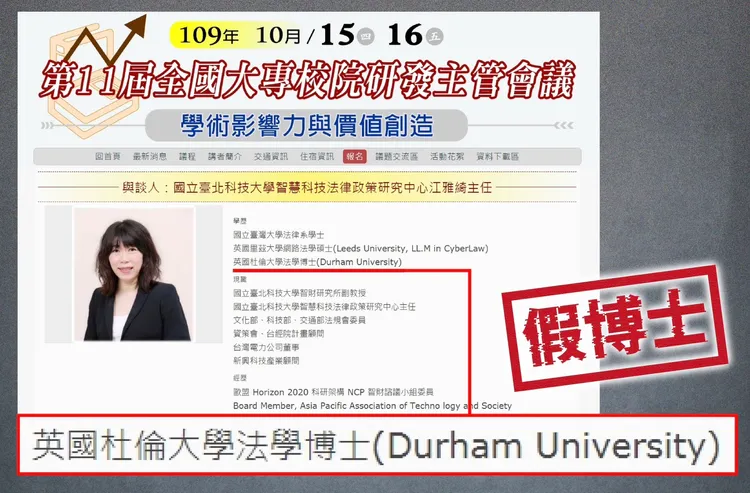
Task: Open the 議程 agenda menu item
Action: (x=187, y=157)
